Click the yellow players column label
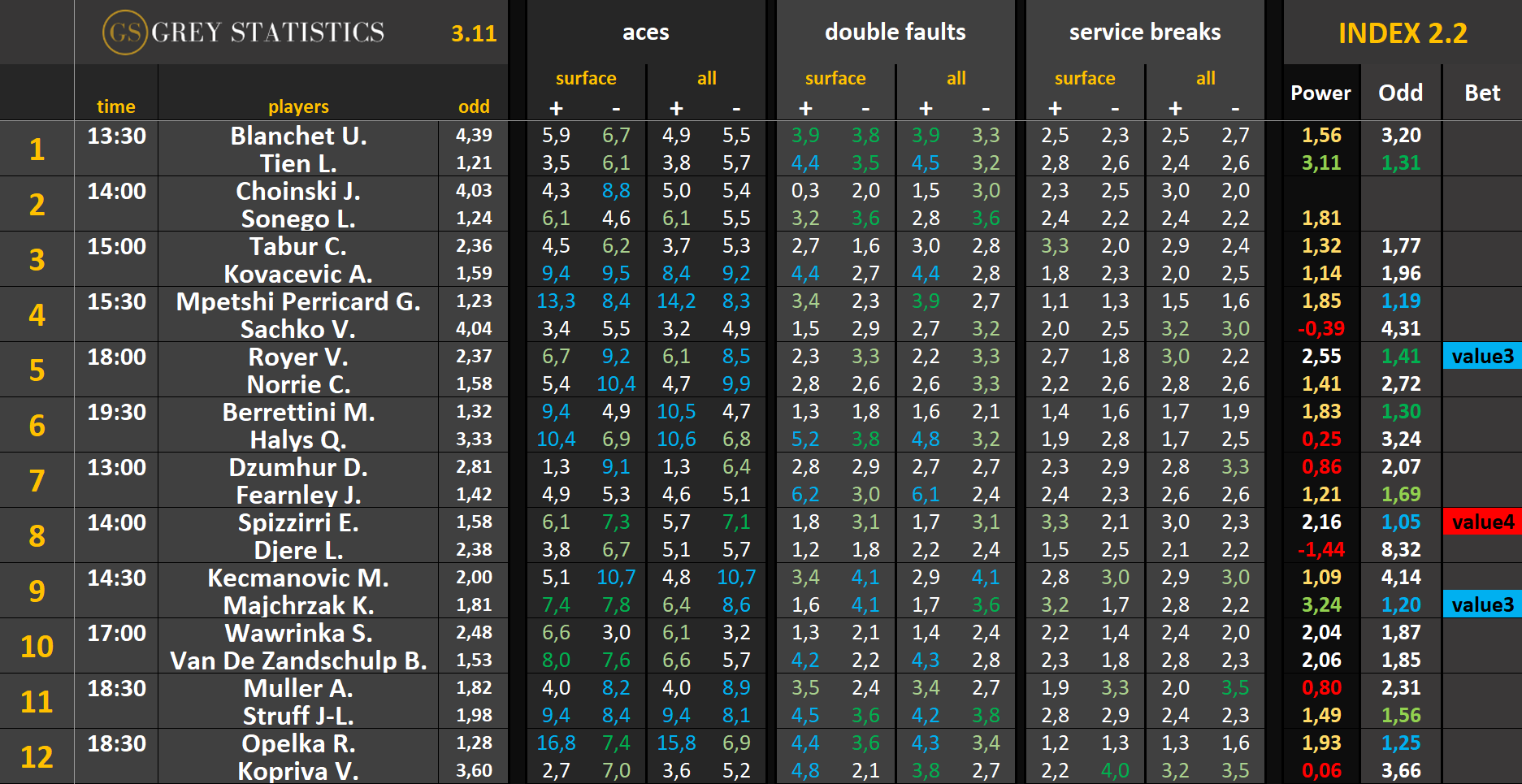 click(x=298, y=106)
